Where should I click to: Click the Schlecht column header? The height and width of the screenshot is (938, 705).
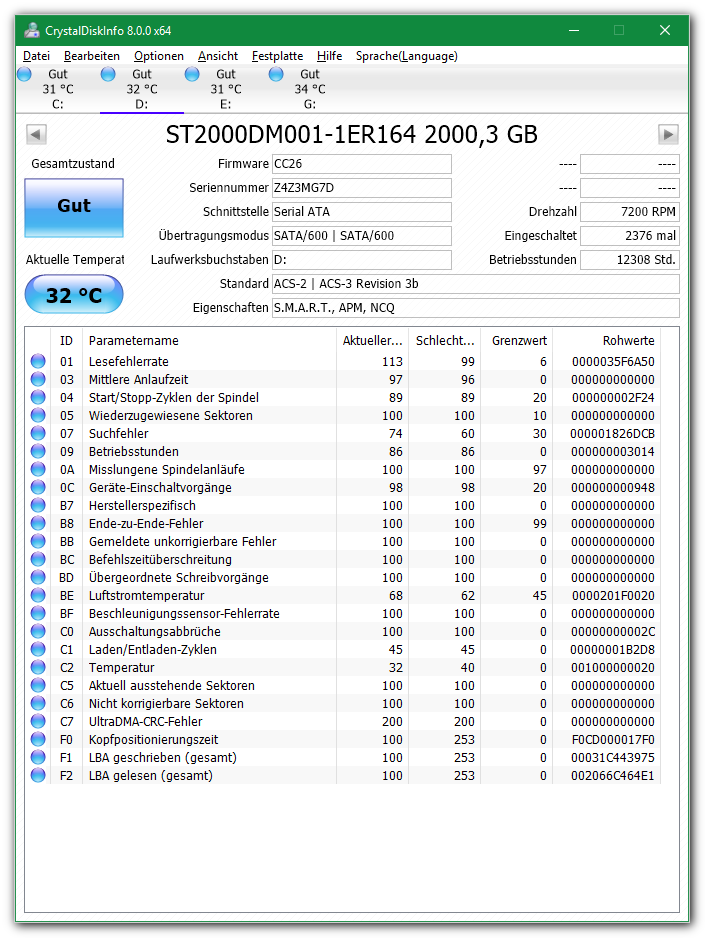[x=445, y=340]
